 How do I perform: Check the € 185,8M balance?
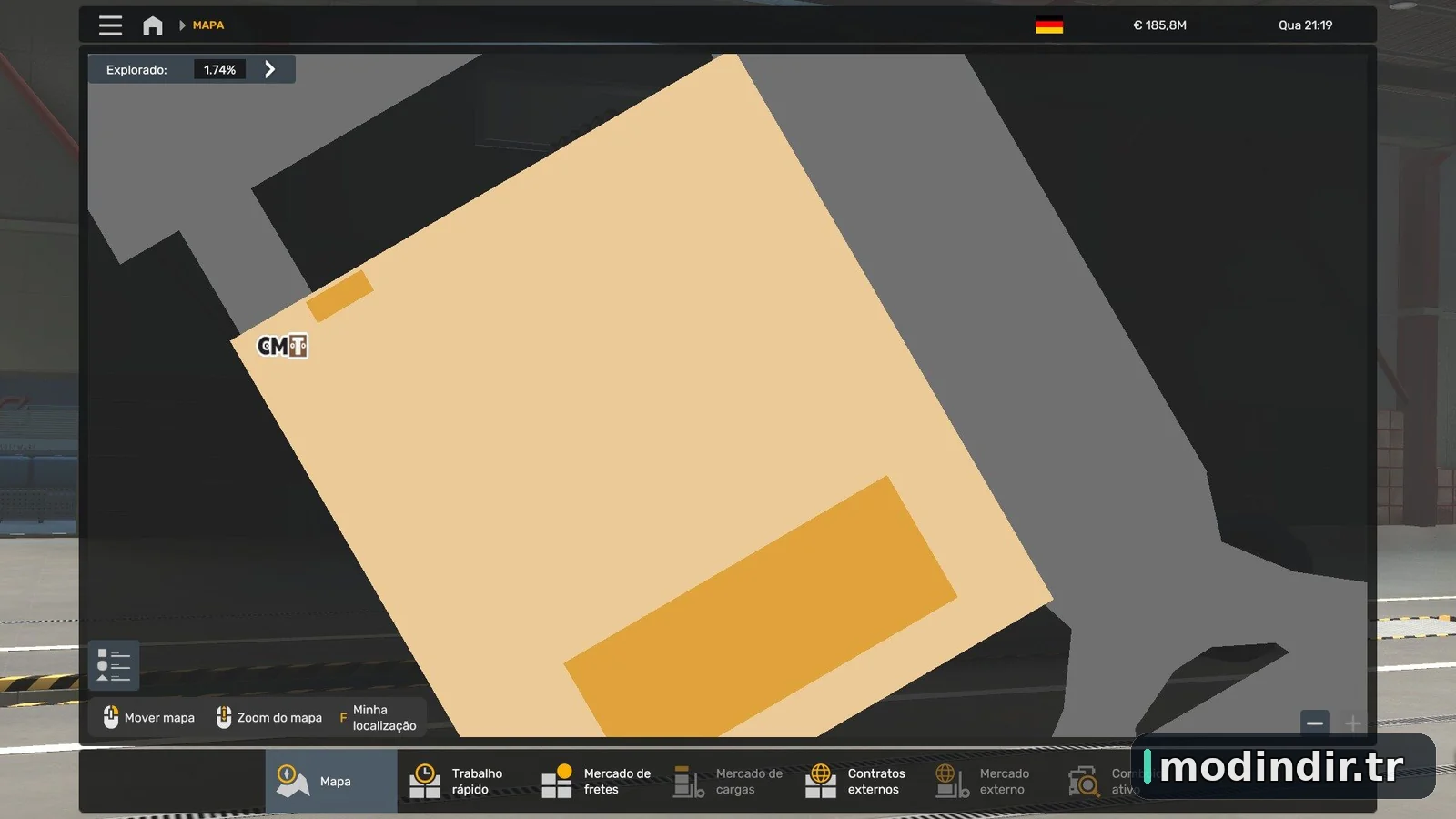click(1159, 25)
